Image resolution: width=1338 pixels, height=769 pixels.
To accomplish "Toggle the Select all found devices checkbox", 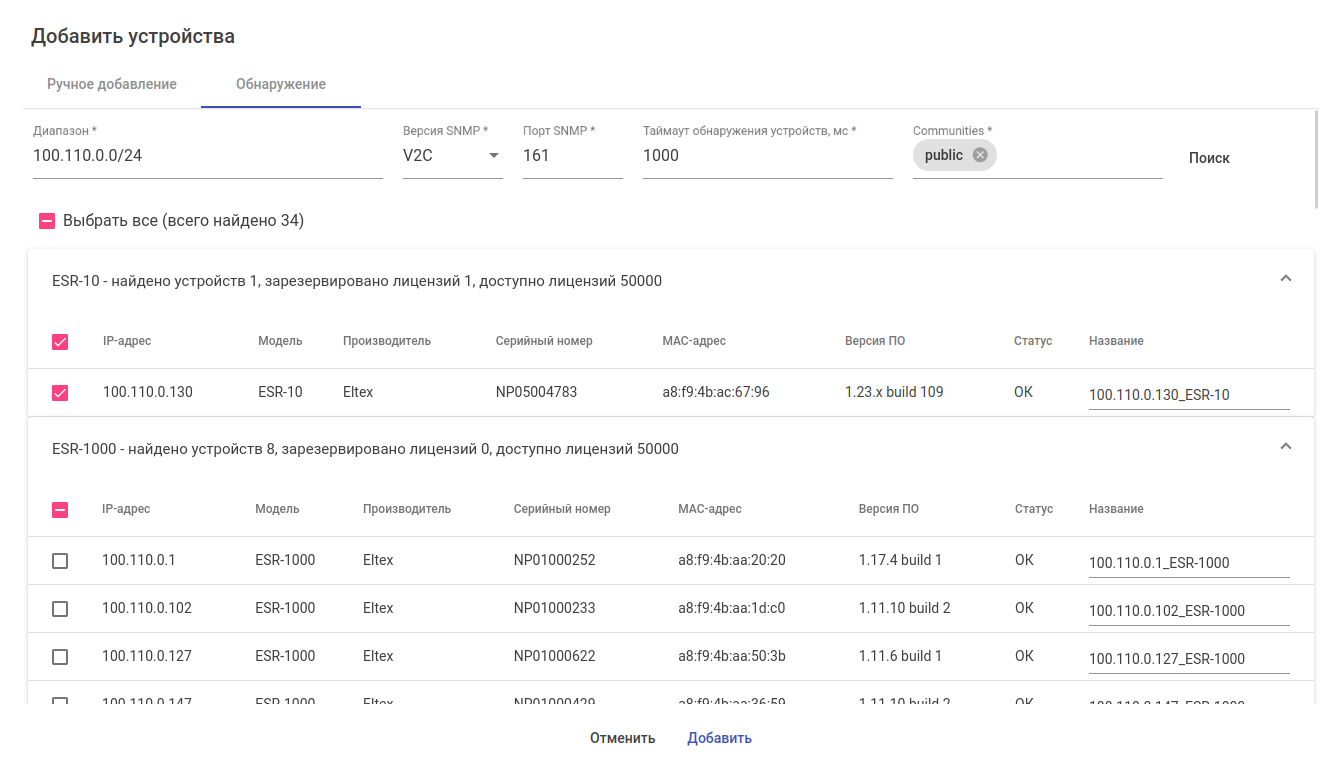I will (47, 221).
